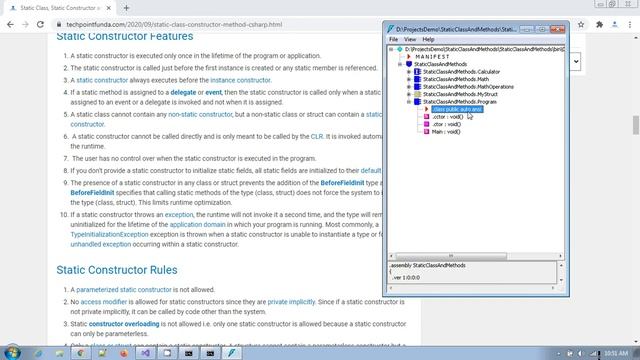640x360 pixels.
Task: Click the MyStruct value-type icon in tree
Action: coord(417,94)
